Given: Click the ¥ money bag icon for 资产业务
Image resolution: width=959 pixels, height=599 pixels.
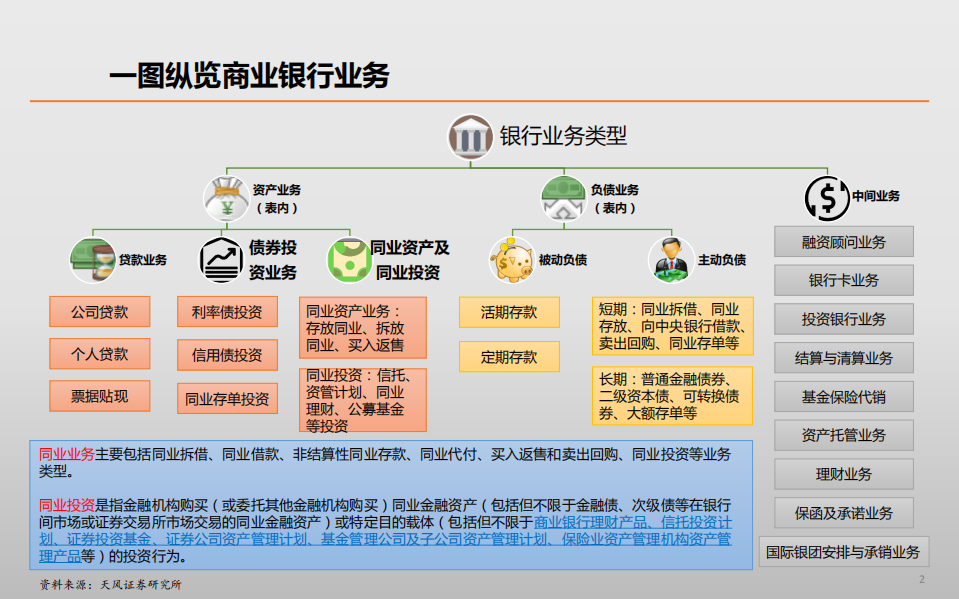Looking at the screenshot, I should [226, 196].
